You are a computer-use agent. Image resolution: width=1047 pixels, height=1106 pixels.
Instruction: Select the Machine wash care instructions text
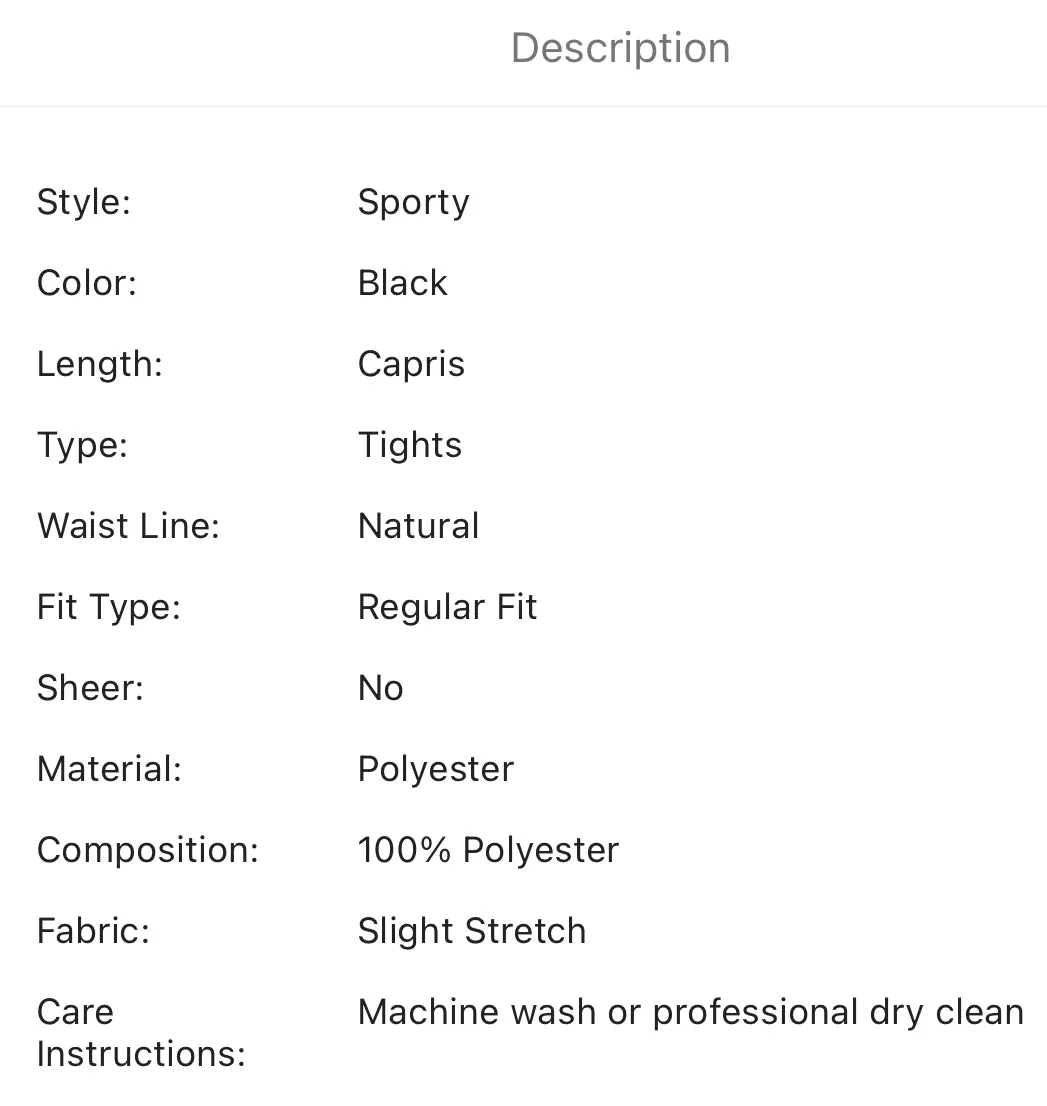[x=691, y=1013]
